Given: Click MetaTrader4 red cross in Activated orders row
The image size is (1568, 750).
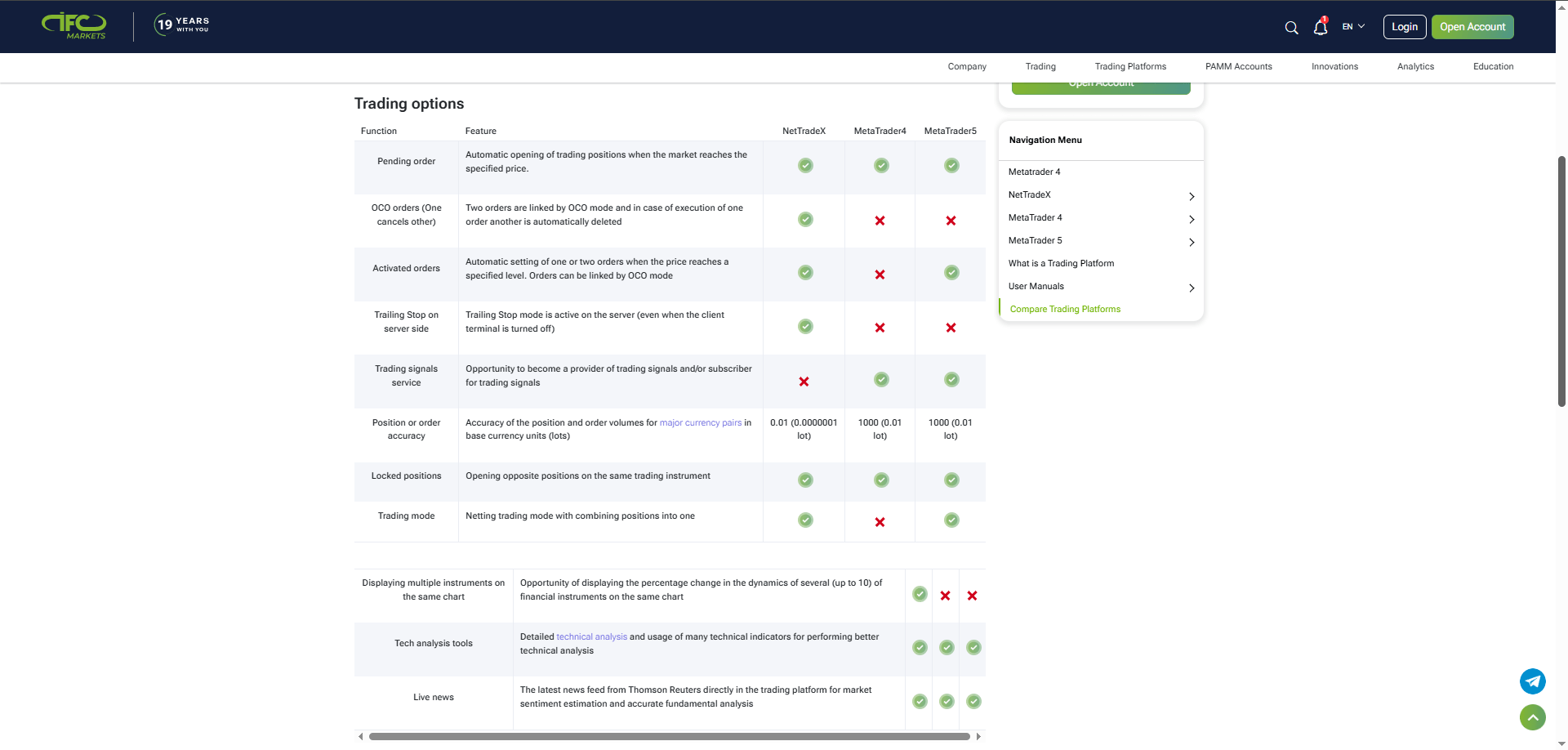Looking at the screenshot, I should click(x=880, y=275).
